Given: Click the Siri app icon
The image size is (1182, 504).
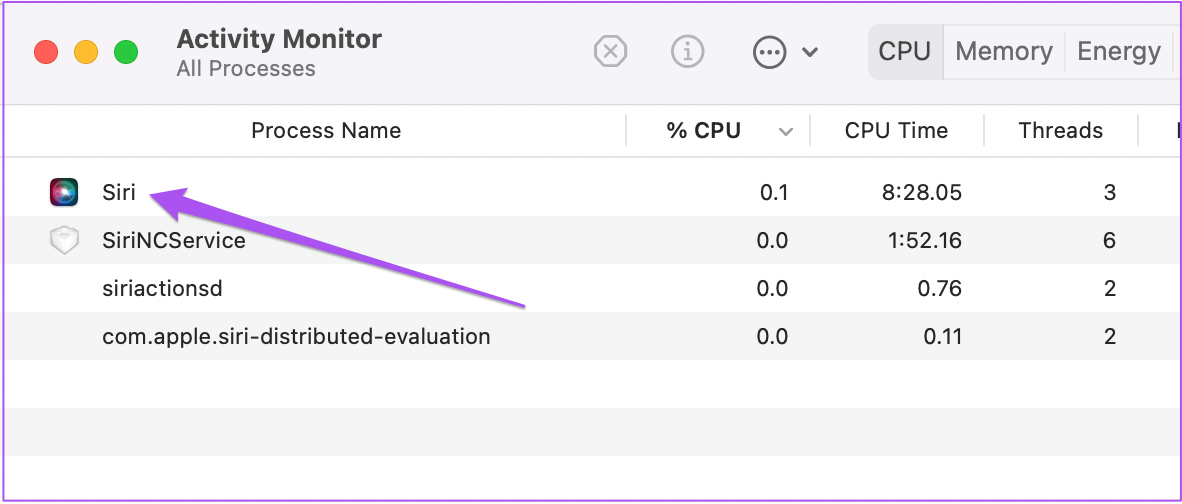Looking at the screenshot, I should click(x=64, y=192).
